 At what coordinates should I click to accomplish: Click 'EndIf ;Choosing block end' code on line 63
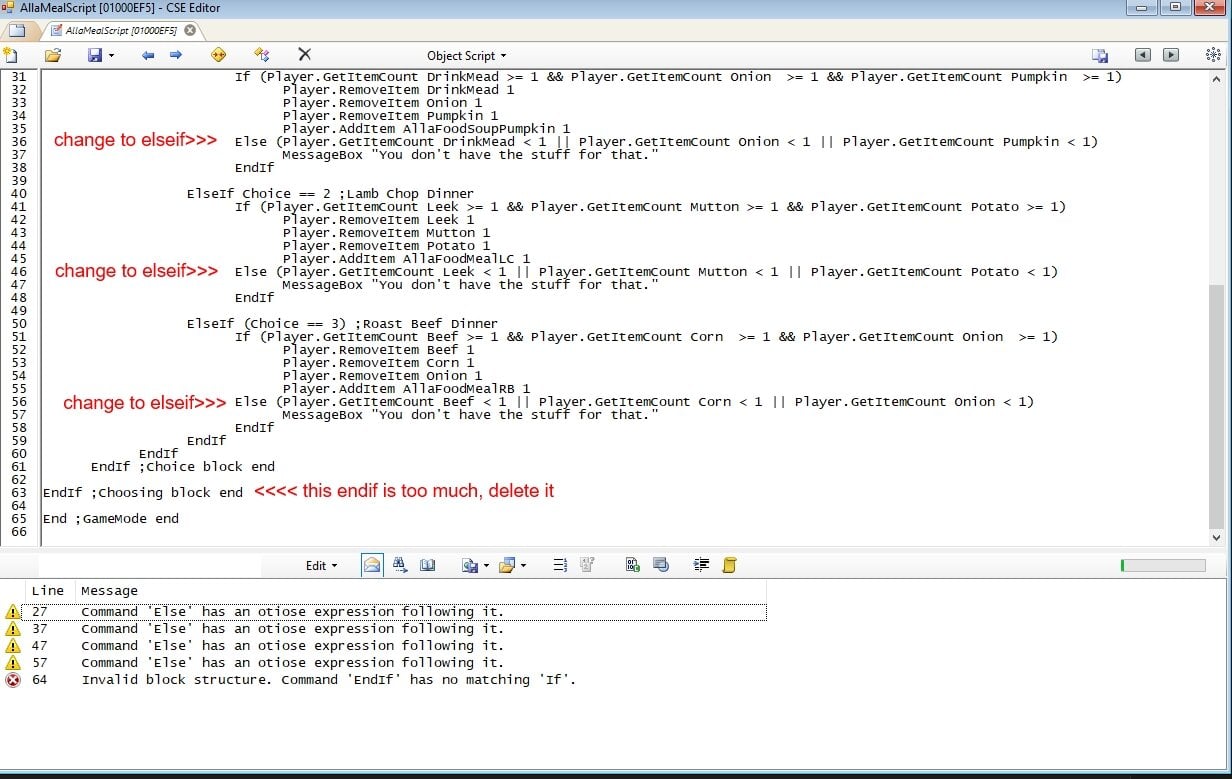tap(142, 492)
